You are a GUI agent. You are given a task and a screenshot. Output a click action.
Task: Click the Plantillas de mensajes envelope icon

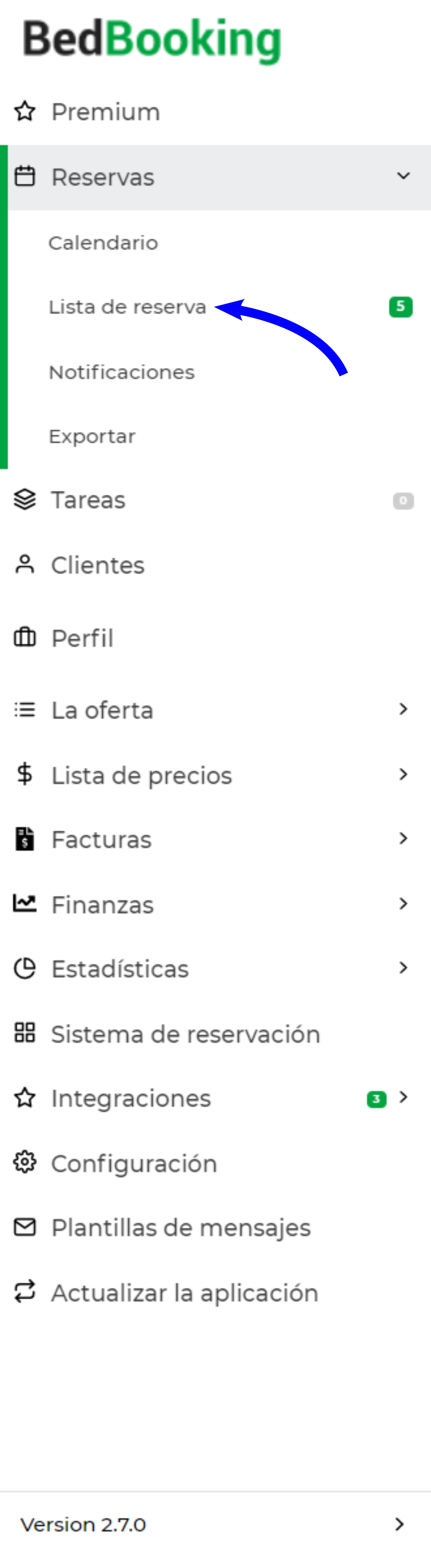click(25, 1227)
